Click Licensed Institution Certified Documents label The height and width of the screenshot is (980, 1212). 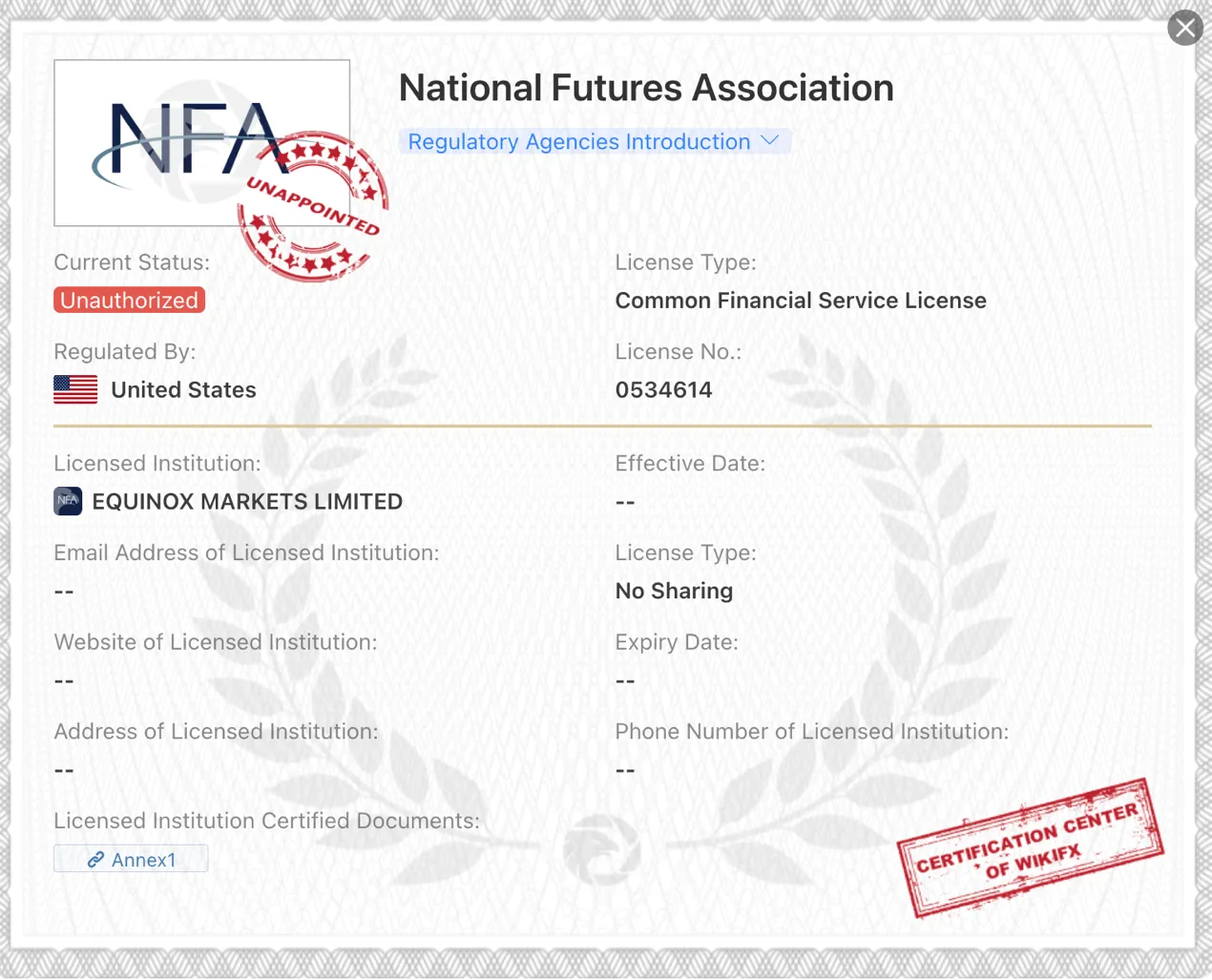point(267,821)
